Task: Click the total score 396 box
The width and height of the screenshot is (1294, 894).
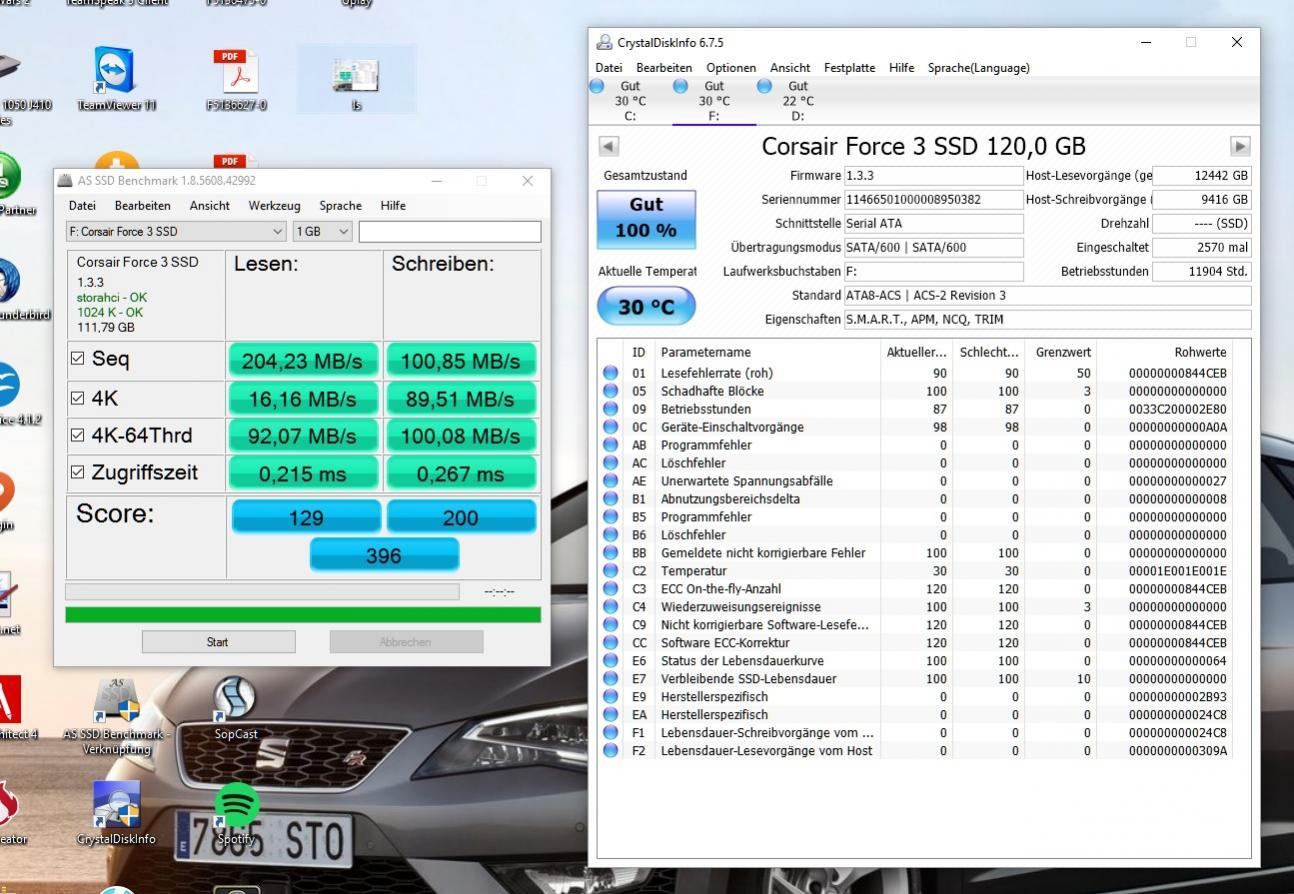Action: pyautogui.click(x=384, y=555)
